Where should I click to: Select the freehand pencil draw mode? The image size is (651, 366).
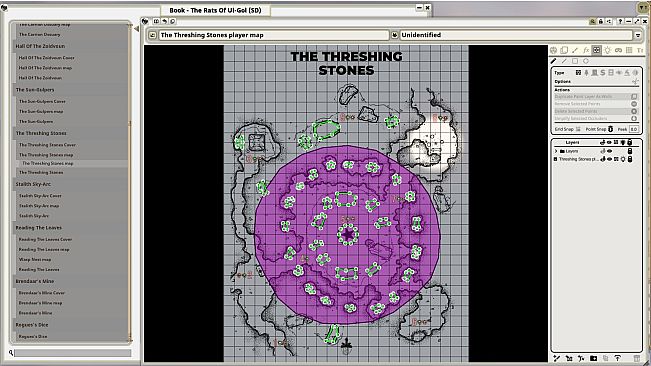point(553,61)
